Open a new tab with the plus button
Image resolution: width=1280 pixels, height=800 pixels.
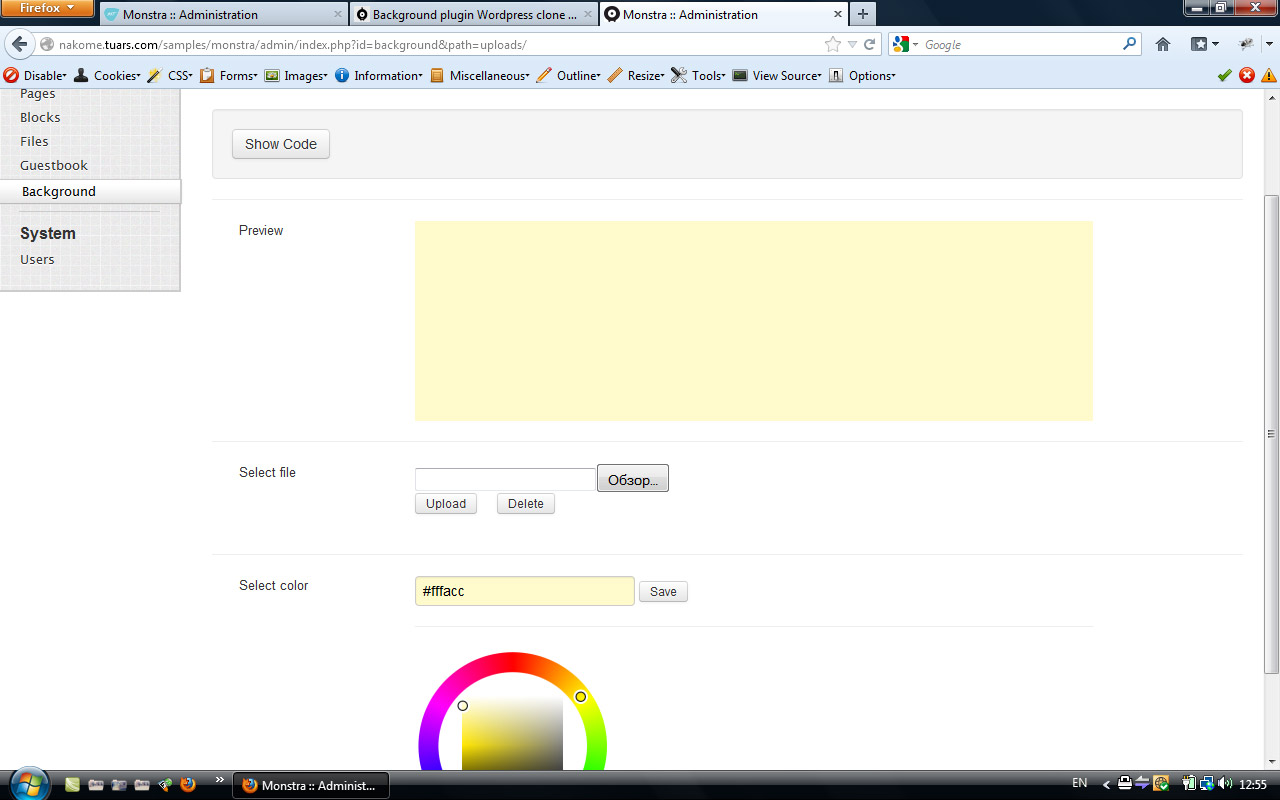(863, 14)
